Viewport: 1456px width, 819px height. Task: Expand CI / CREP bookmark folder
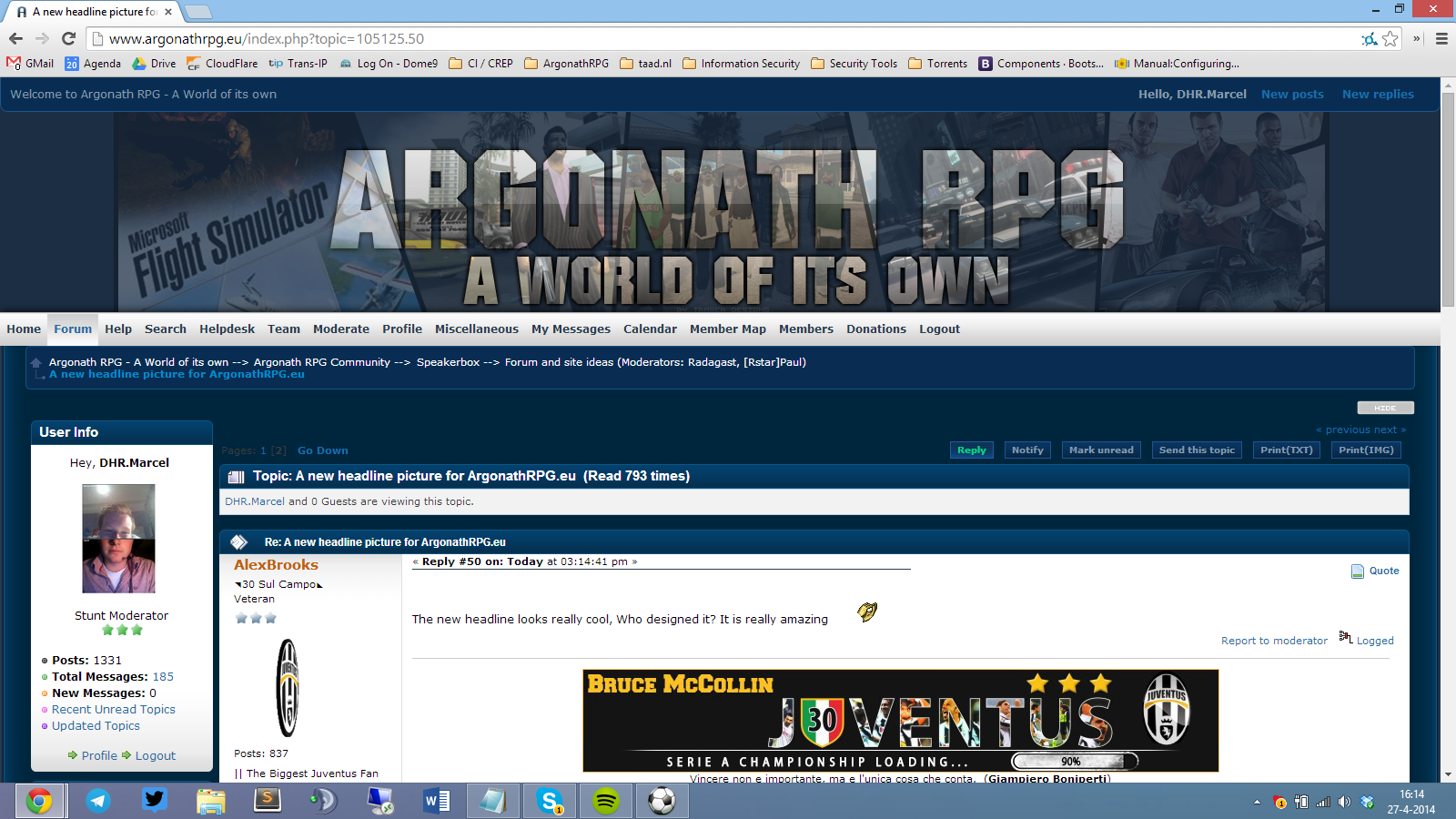(x=480, y=64)
